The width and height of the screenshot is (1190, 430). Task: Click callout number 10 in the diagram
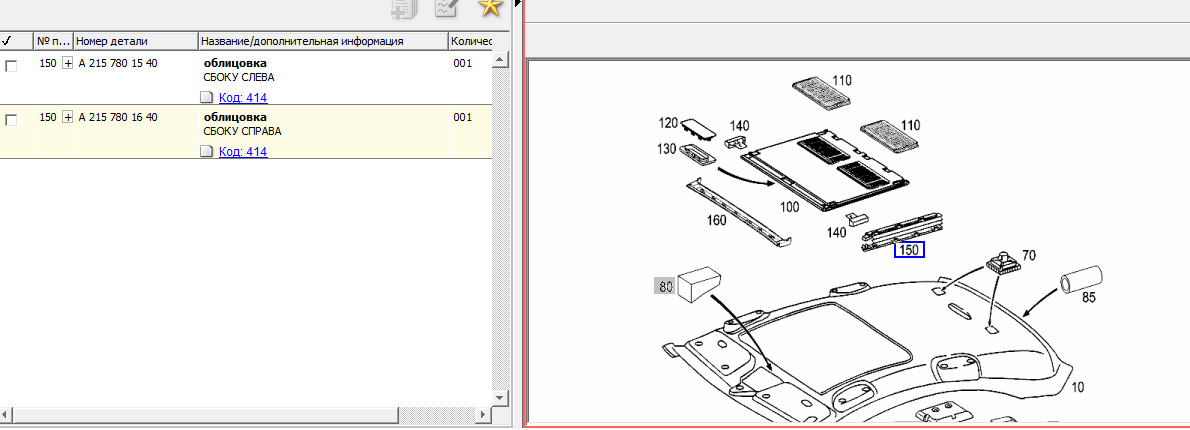click(x=1078, y=387)
